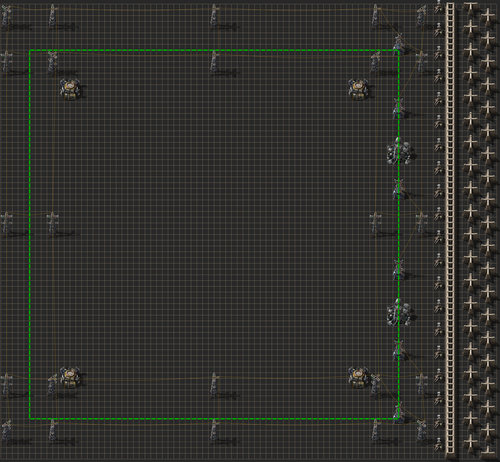Screen dimensions: 500x462
Task: Click the topmost T-shaped piece right of the wall
Action: coord(471,9)
